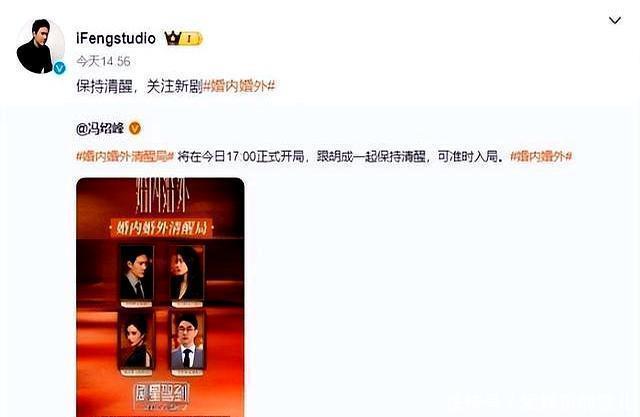
Task: Click the blue verified badge on avatar
Action: [60, 68]
